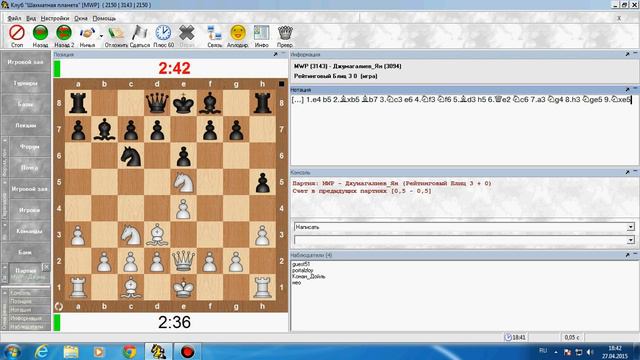Expand the chat message history dropdown
640x360 pixels.
tap(631, 240)
